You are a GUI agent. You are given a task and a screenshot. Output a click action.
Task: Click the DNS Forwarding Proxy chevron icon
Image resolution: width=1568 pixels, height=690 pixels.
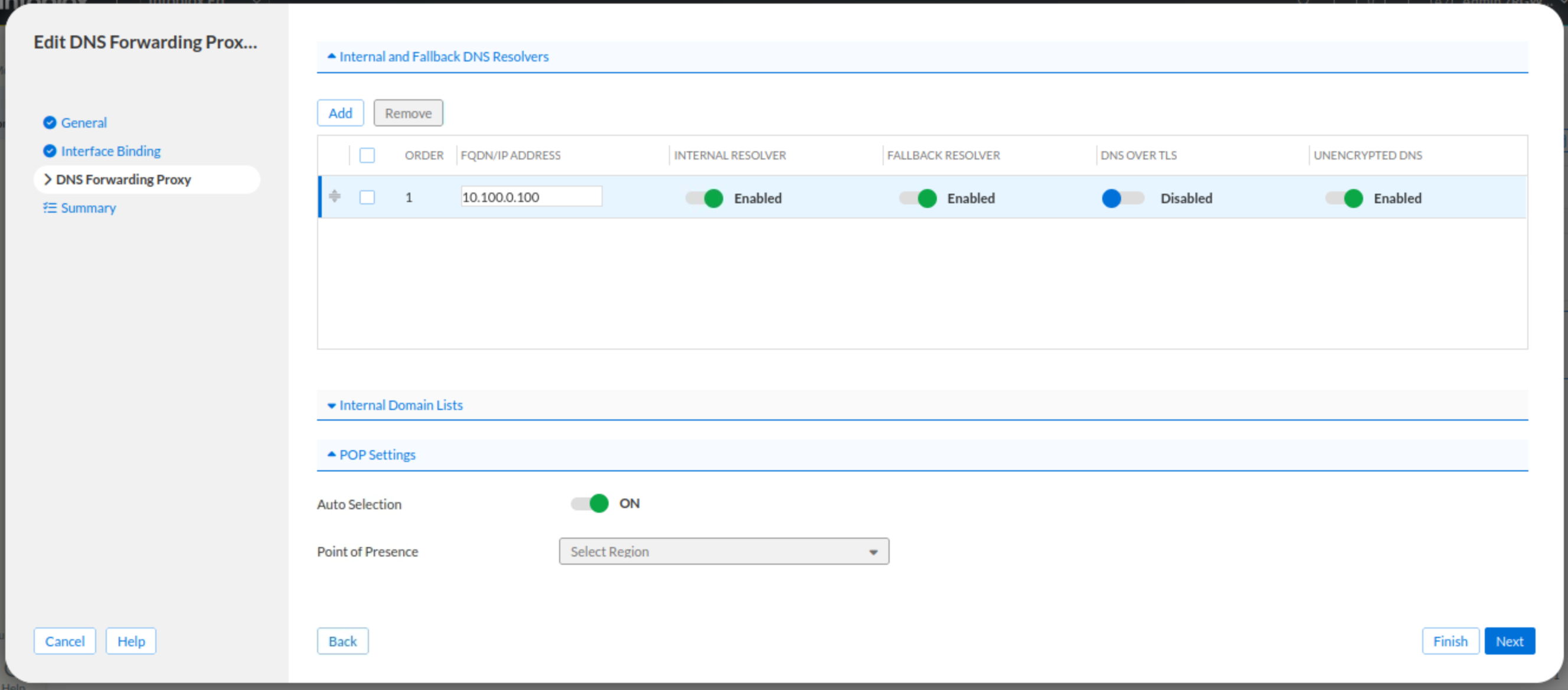coord(47,179)
